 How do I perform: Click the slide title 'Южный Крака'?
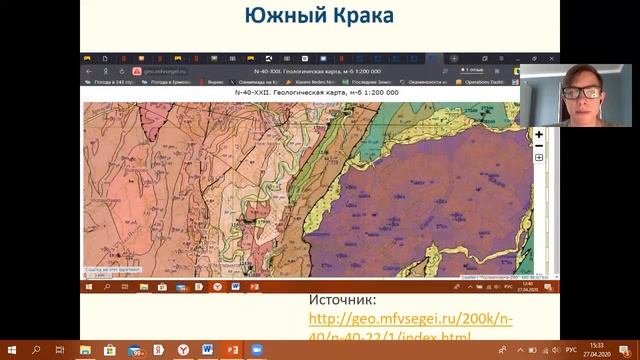pyautogui.click(x=319, y=16)
